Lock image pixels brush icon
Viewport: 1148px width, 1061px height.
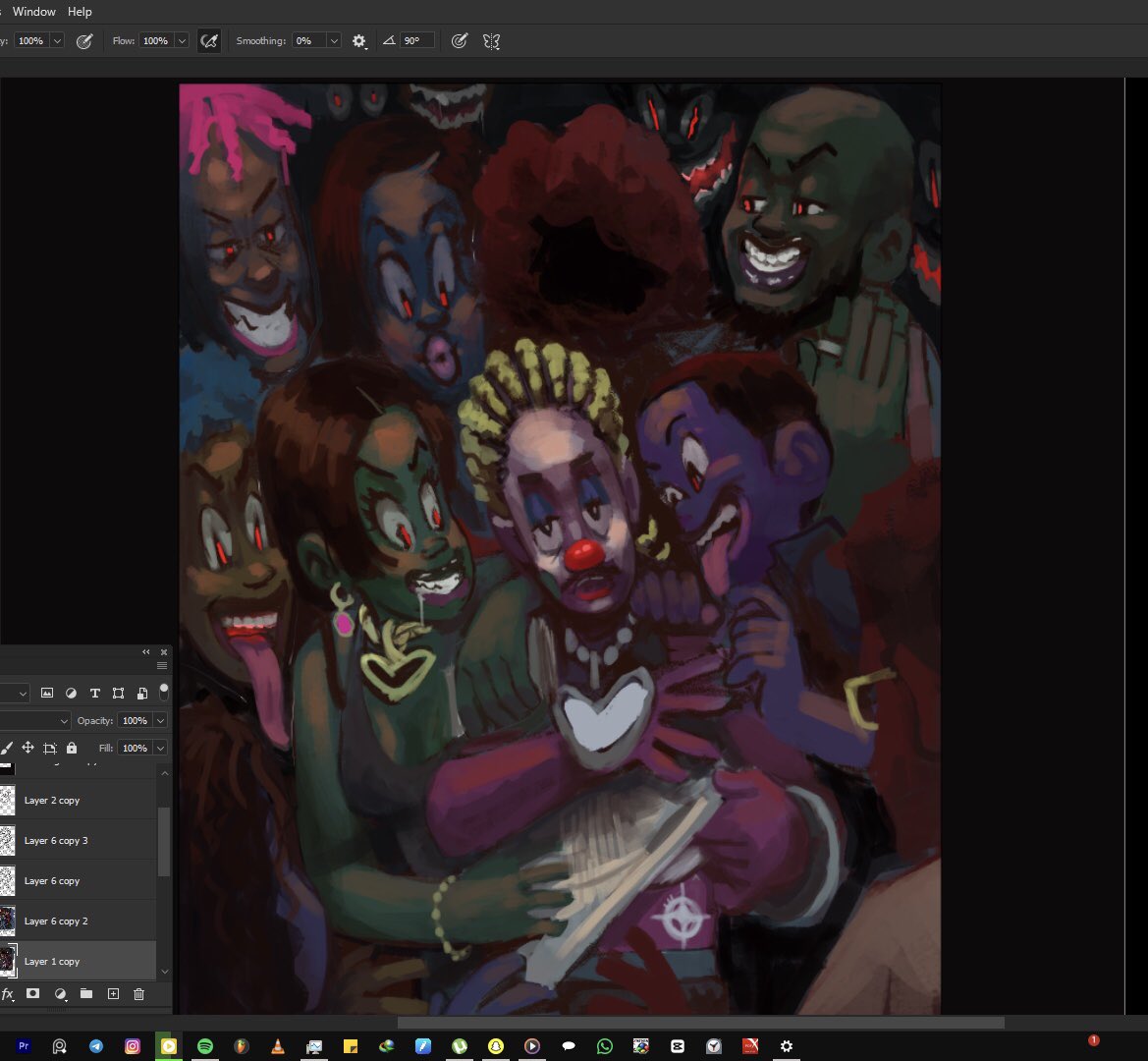click(7, 748)
